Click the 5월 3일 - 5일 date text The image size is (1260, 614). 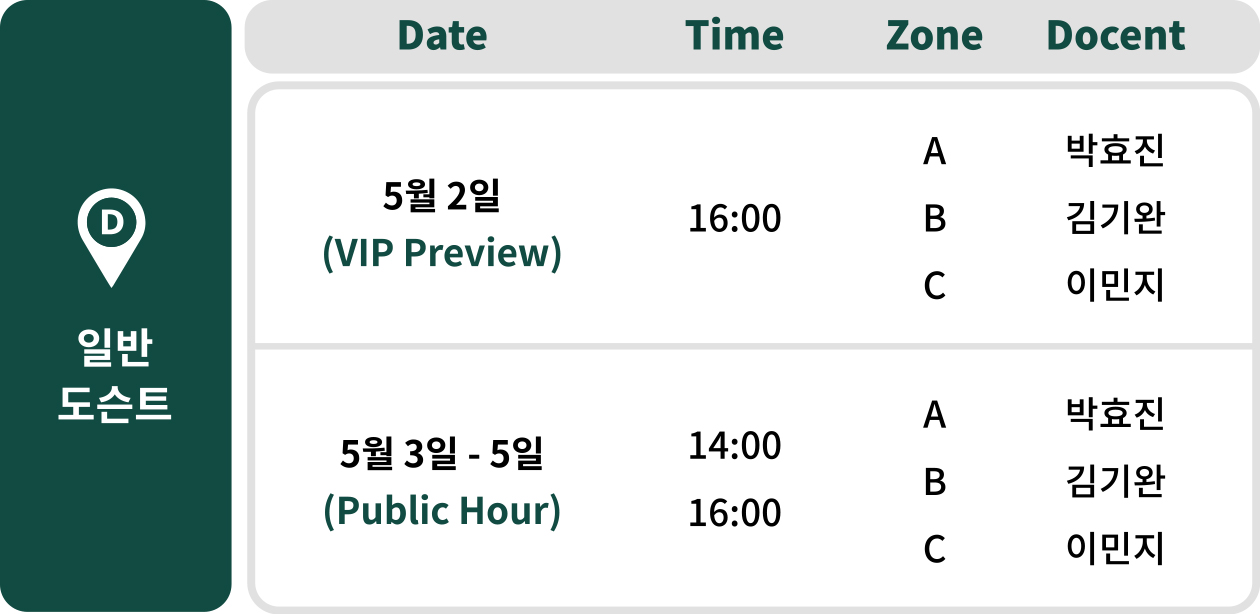(441, 454)
